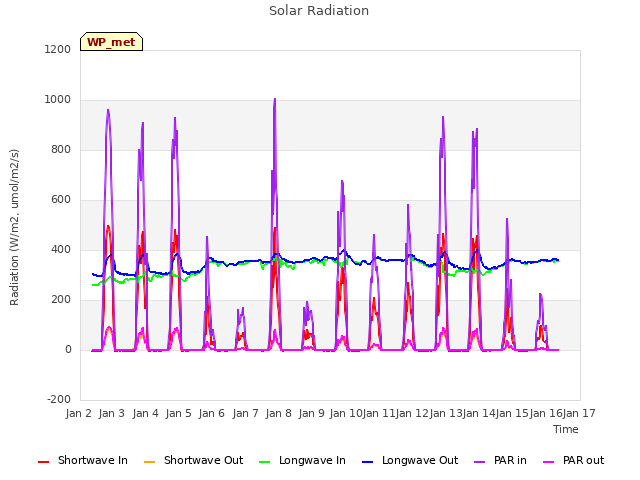The image size is (640, 480).
Task: Toggle the PAR in legend entry
Action: pos(500,460)
